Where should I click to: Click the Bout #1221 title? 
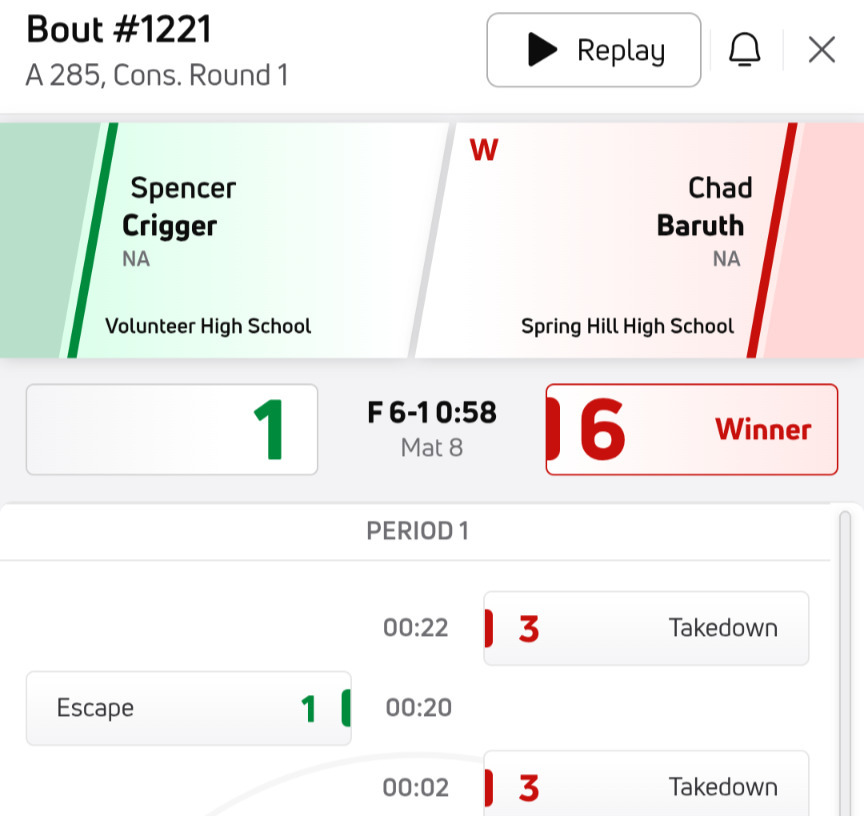click(x=119, y=30)
